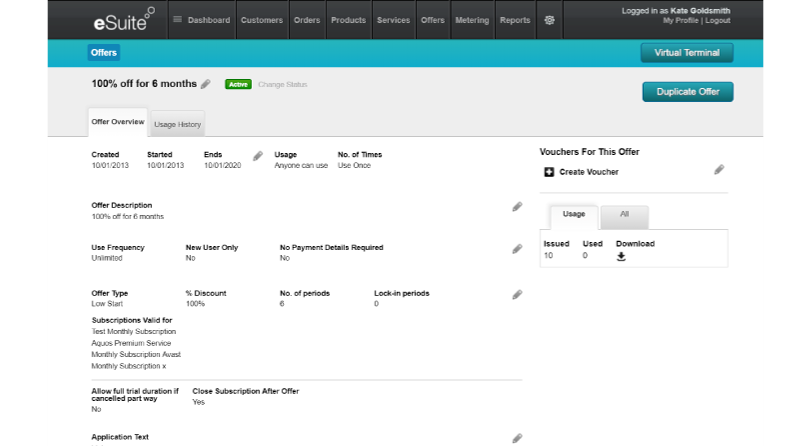Click the plus icon next to Create Voucher
Screen dimensions: 811x446
[x=549, y=172]
